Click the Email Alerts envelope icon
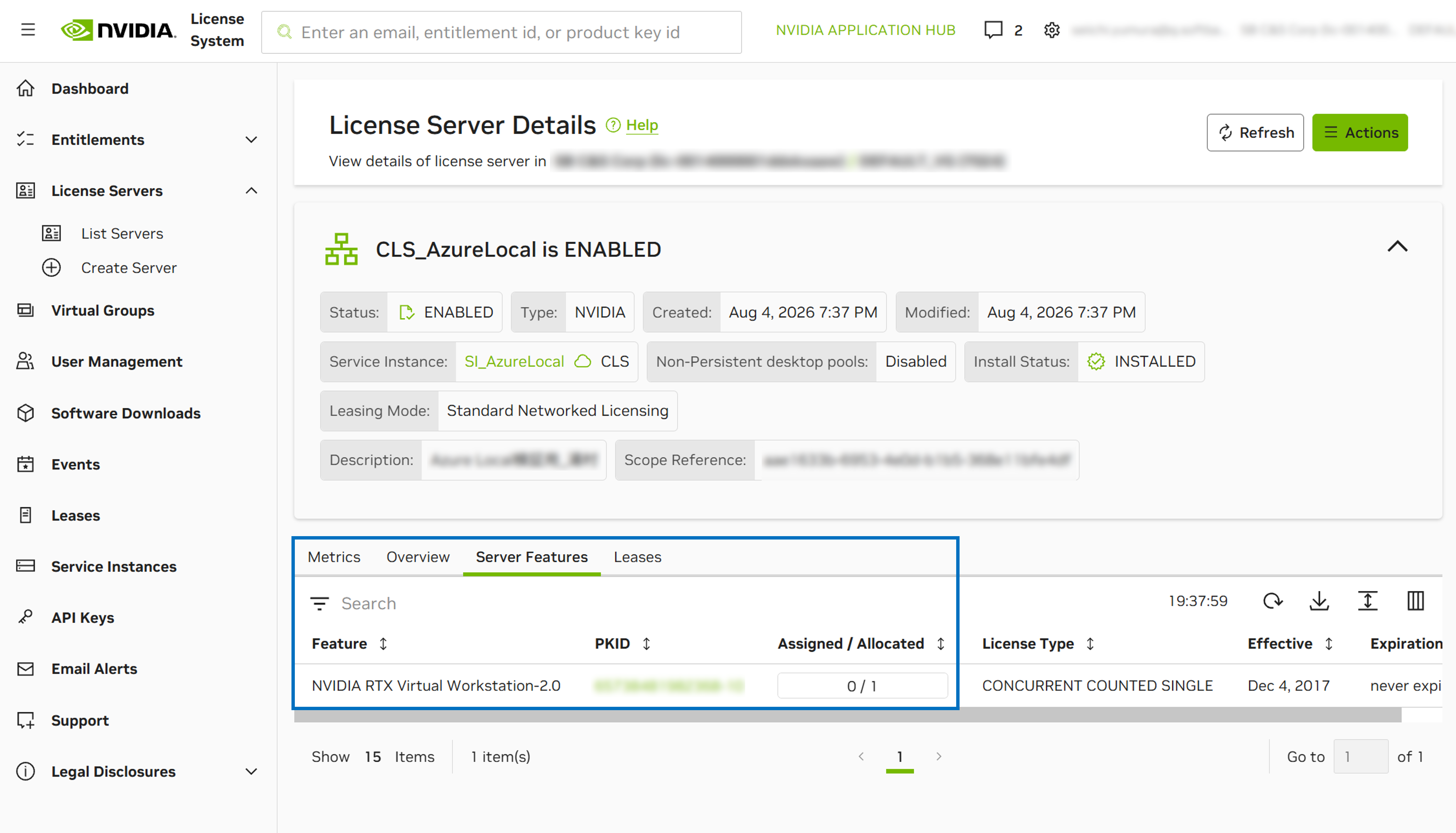The height and width of the screenshot is (833, 1456). [x=25, y=669]
